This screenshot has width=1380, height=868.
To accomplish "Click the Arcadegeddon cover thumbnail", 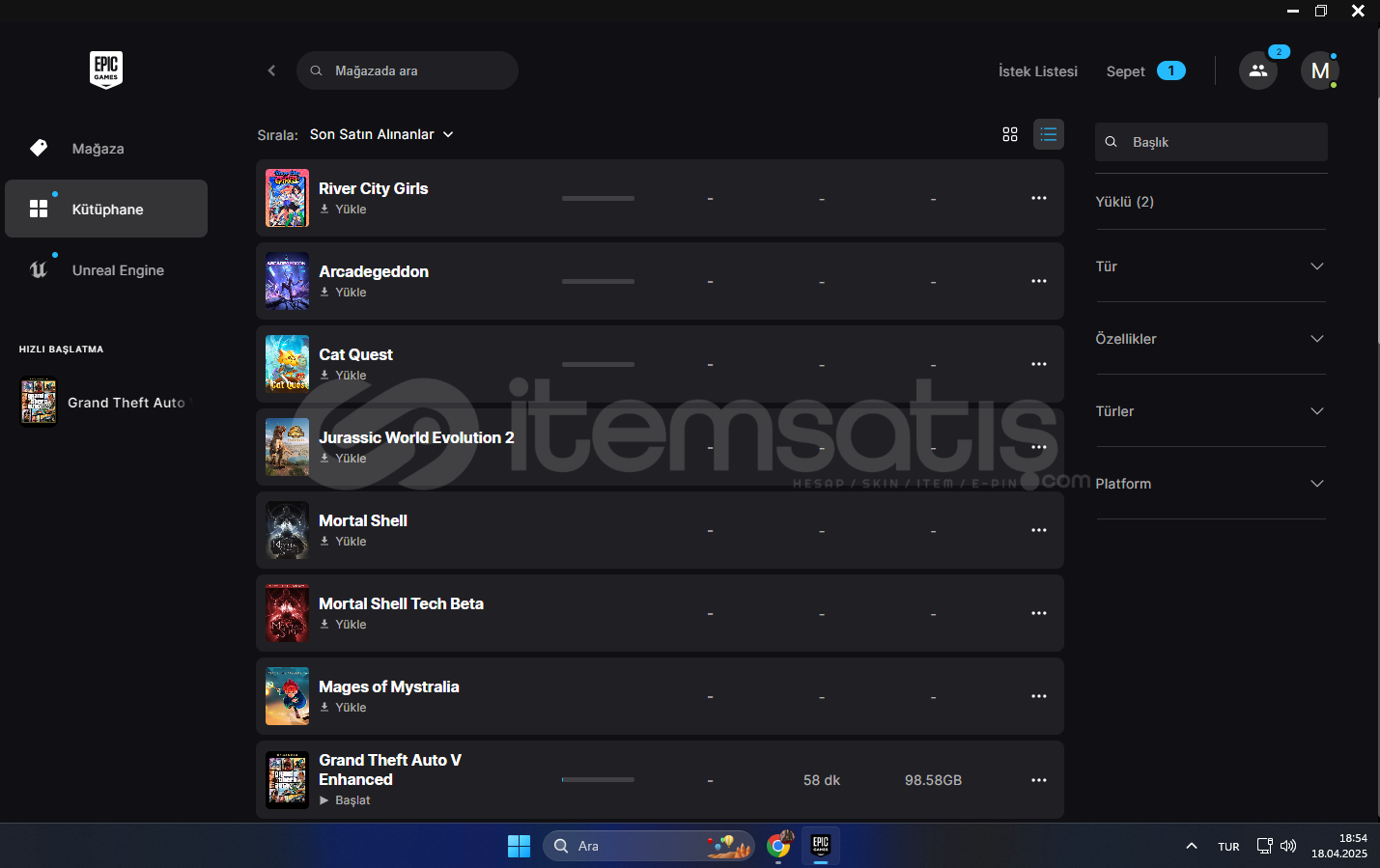I will 287,281.
